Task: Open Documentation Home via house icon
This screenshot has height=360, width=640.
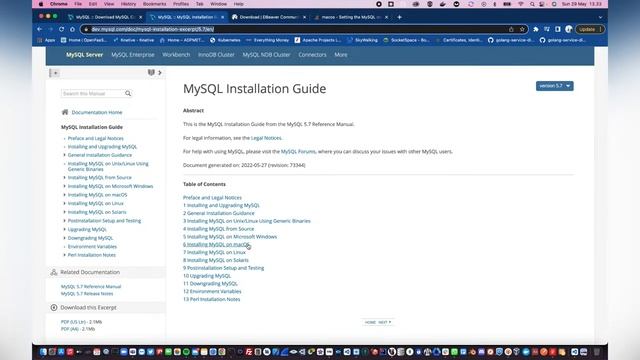Action: click(65, 112)
